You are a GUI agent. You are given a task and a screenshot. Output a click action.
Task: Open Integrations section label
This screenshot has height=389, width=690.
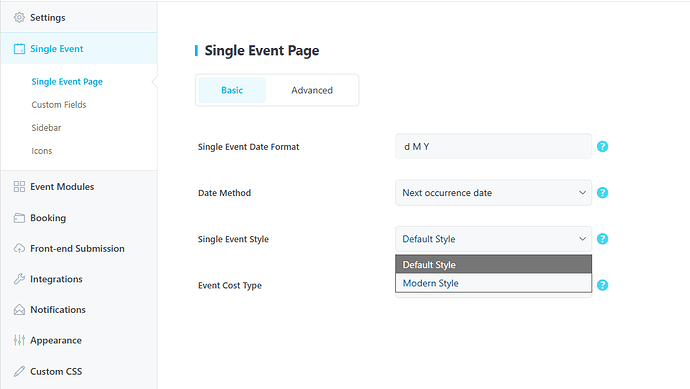click(56, 279)
